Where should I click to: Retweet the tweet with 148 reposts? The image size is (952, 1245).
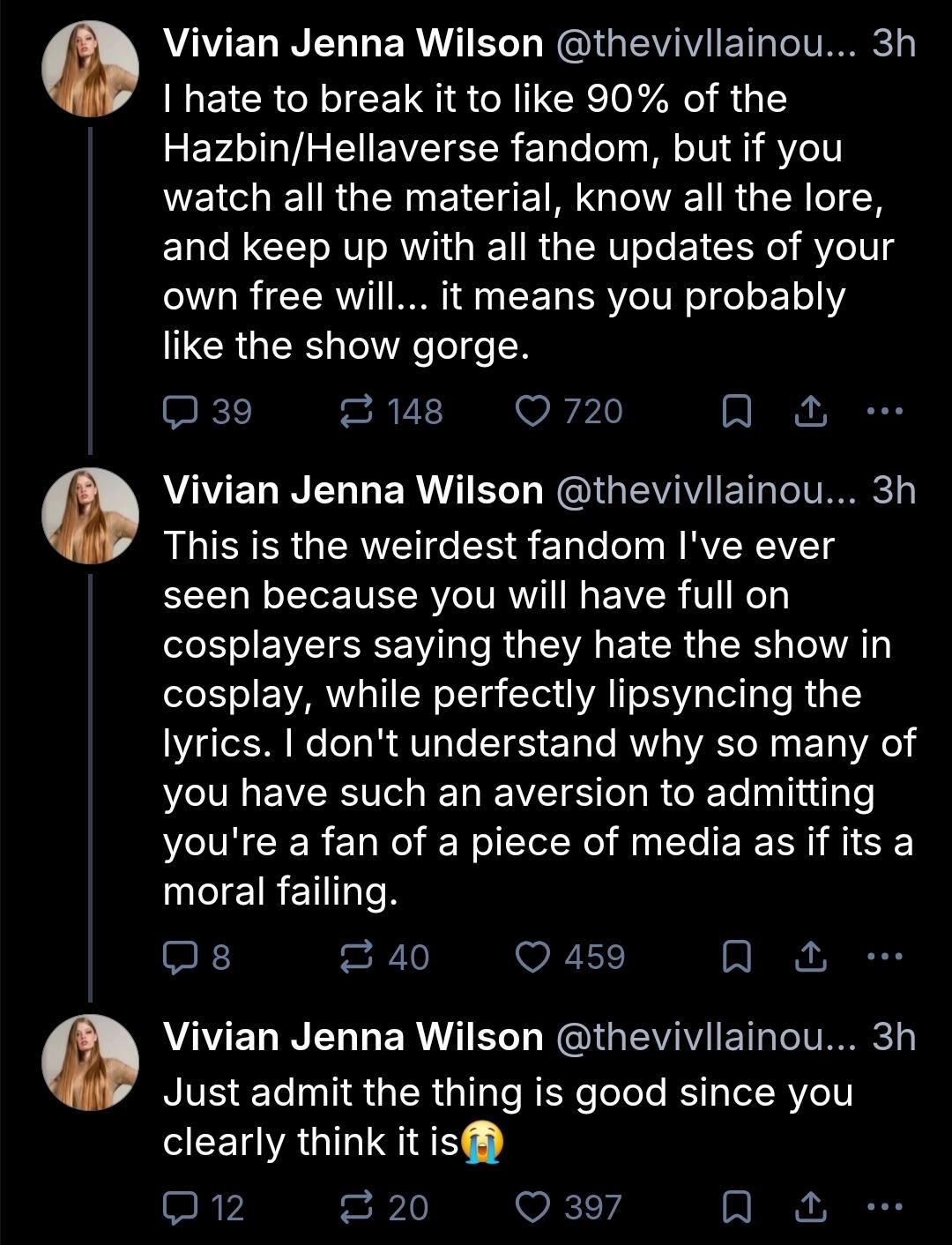coord(357,412)
